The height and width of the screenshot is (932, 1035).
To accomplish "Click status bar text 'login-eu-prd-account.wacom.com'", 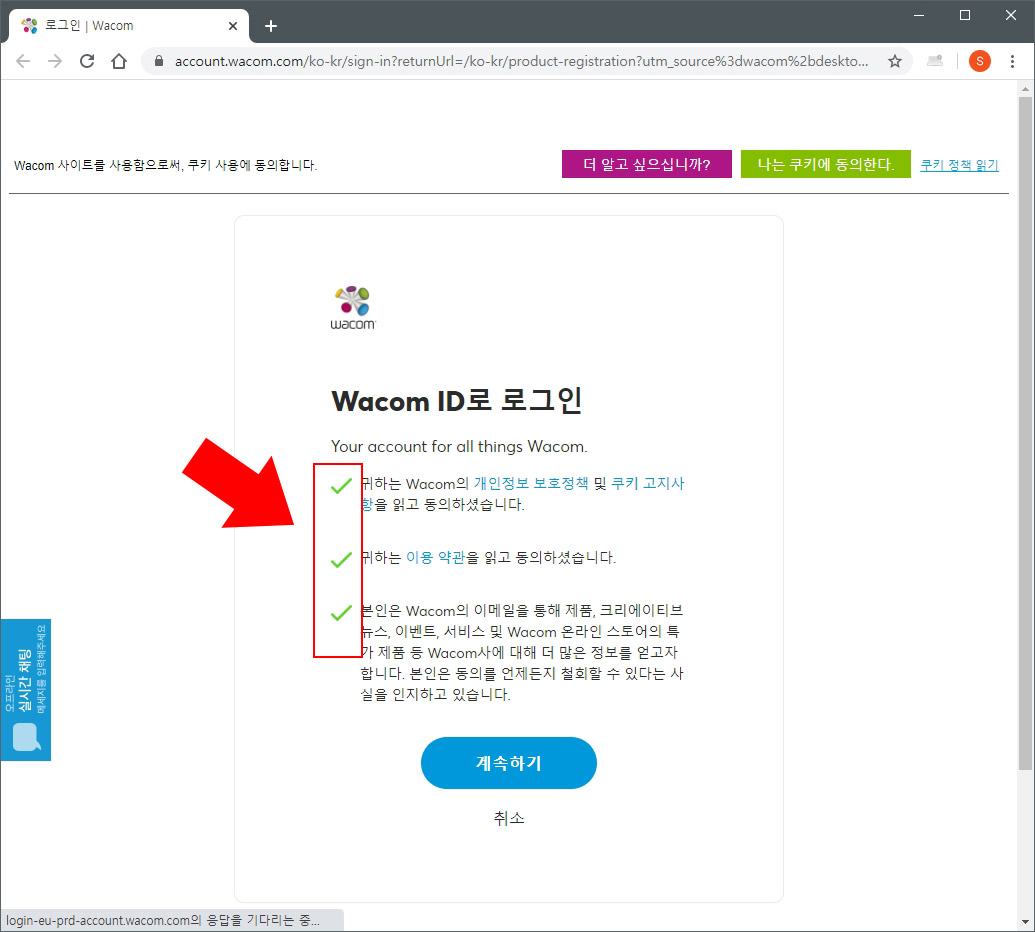I will point(98,920).
